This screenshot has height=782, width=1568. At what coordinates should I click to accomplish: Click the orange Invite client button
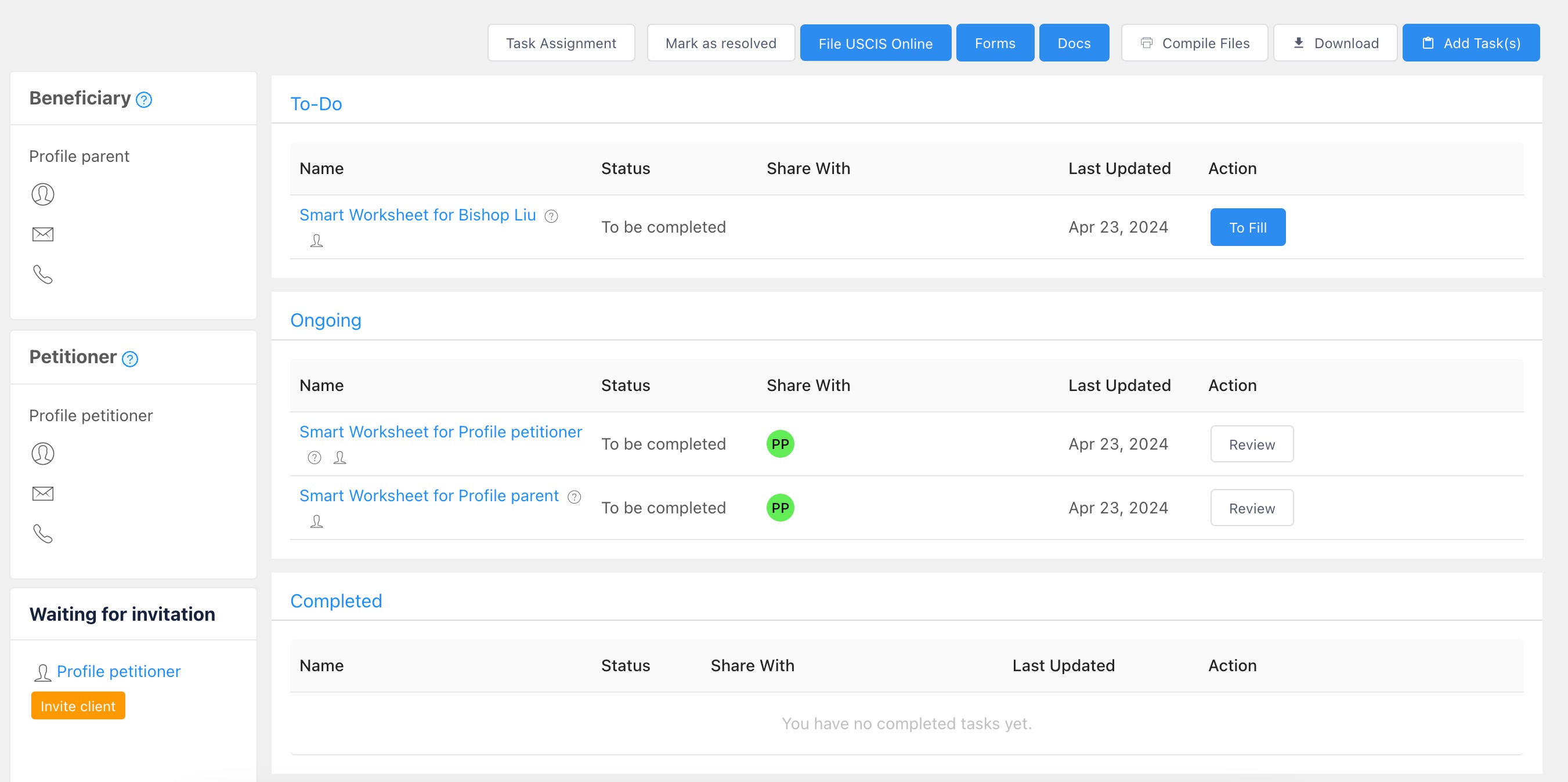click(78, 705)
